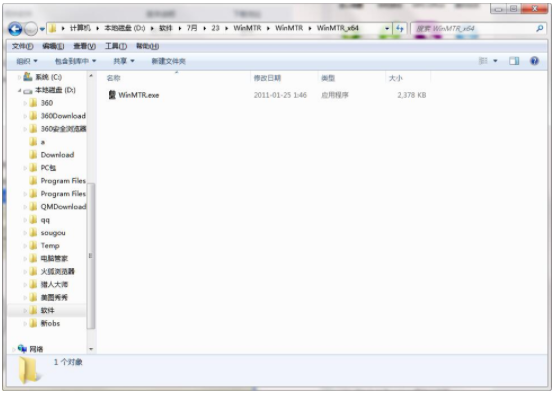The image size is (555, 394).
Task: Click the Forward navigation arrow button
Action: [x=31, y=29]
